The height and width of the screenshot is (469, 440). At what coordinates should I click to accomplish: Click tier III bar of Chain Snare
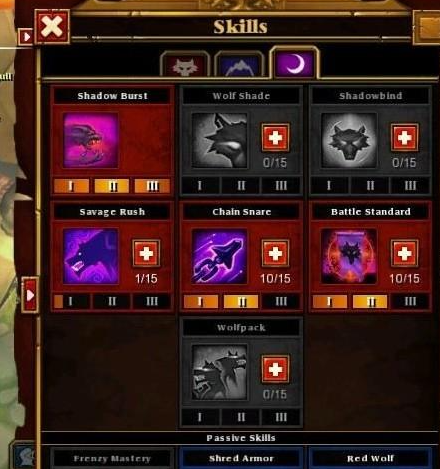tap(281, 302)
